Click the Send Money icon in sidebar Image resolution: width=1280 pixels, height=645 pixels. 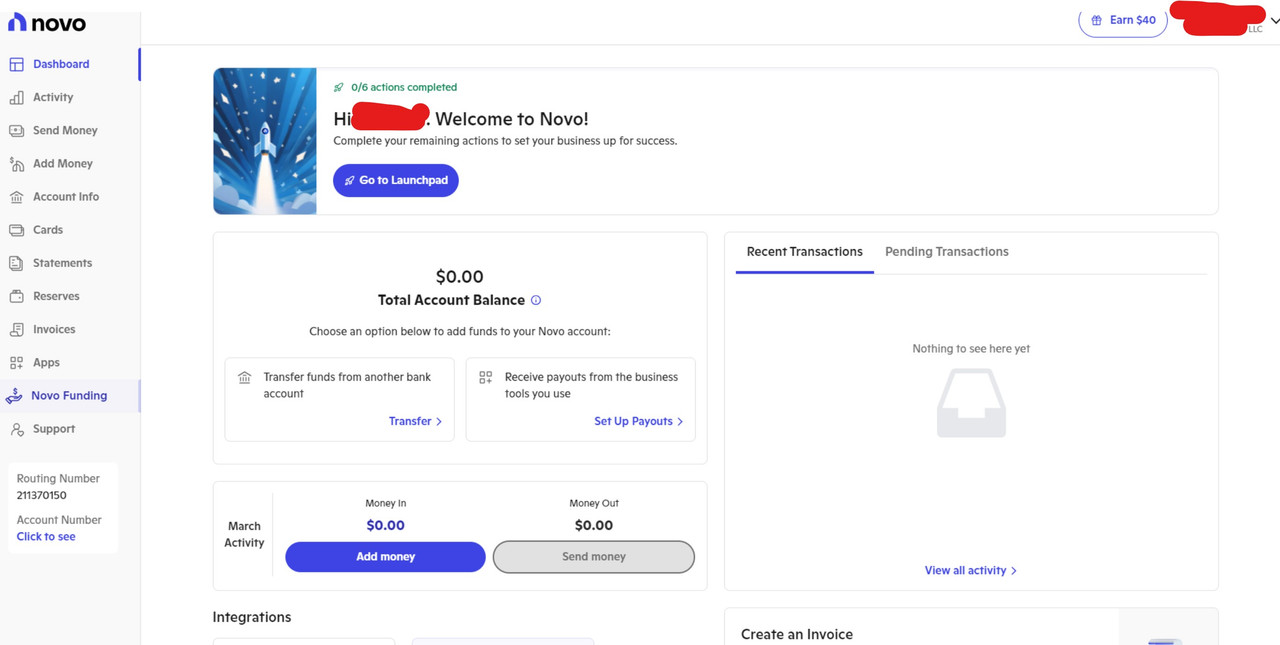(16, 130)
